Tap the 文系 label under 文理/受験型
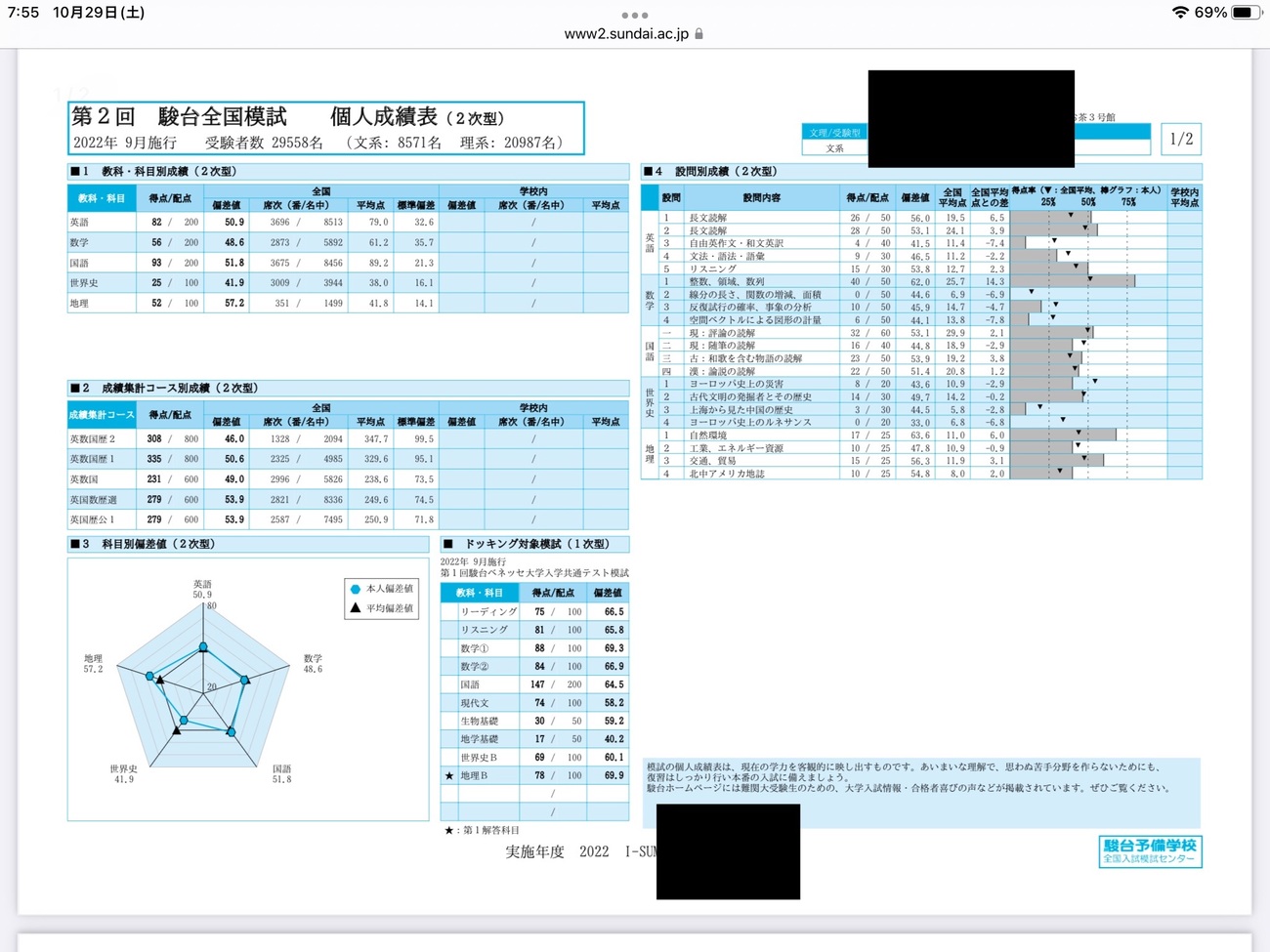Viewport: 1270px width, 952px height. (834, 148)
